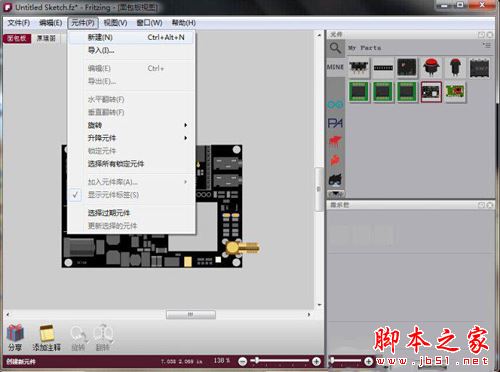Open the Help (H) menu

[183, 23]
